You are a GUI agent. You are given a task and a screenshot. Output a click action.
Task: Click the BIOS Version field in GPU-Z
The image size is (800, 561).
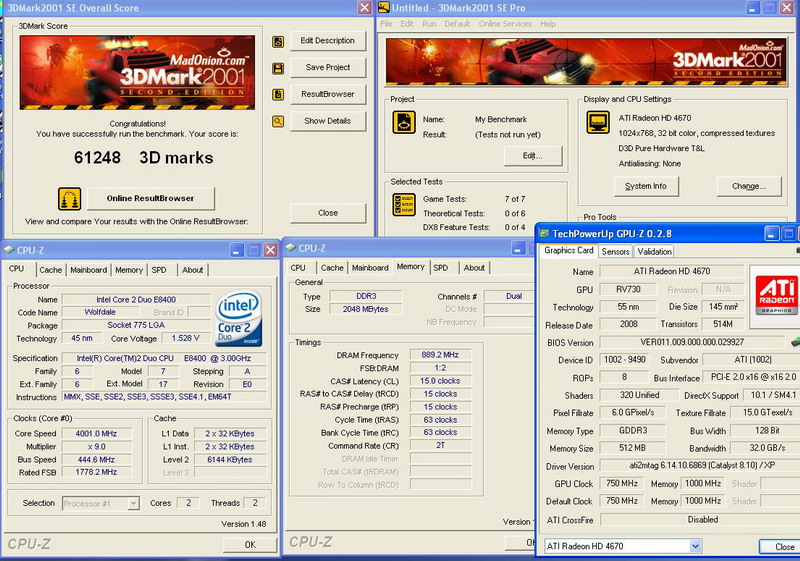[692, 342]
